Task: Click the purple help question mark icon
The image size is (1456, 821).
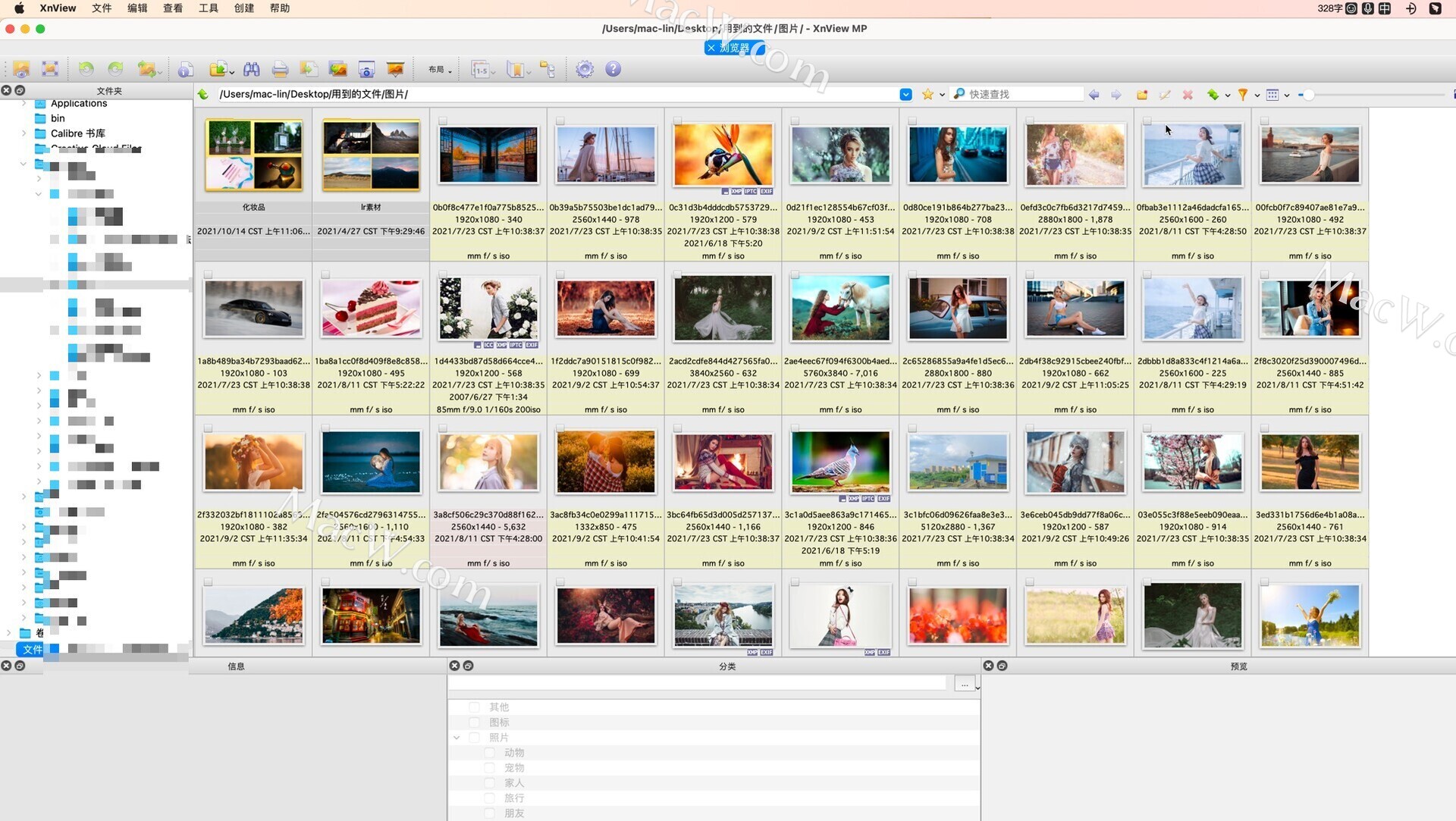Action: coord(613,70)
